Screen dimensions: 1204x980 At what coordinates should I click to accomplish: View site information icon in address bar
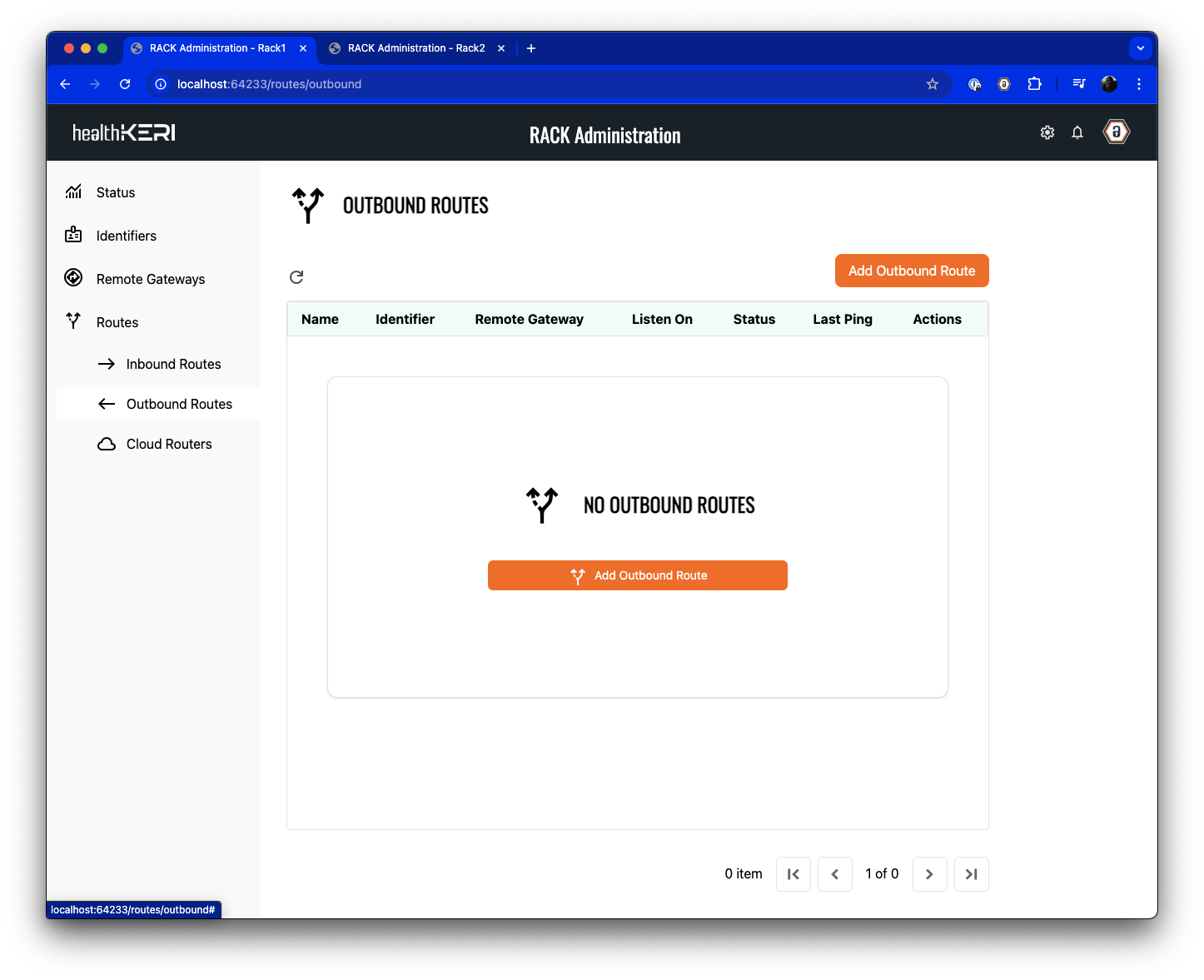pos(162,84)
